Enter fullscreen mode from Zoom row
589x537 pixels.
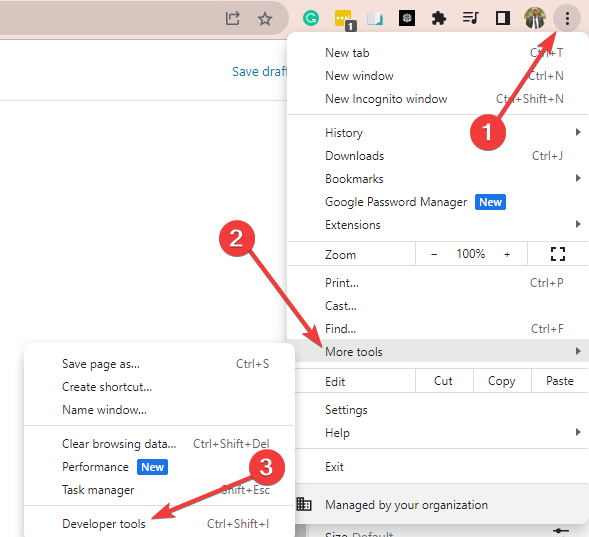click(x=558, y=254)
